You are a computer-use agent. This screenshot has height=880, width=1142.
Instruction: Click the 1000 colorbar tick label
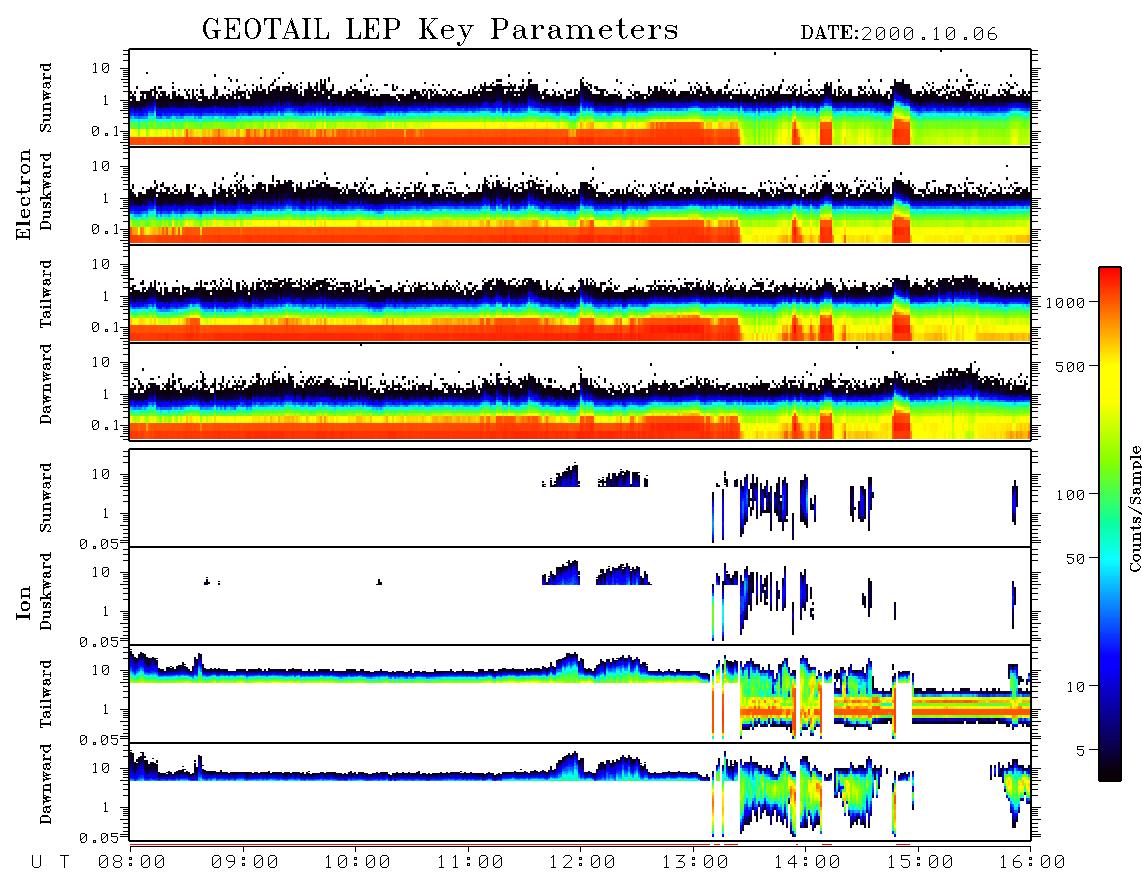[x=1065, y=302]
